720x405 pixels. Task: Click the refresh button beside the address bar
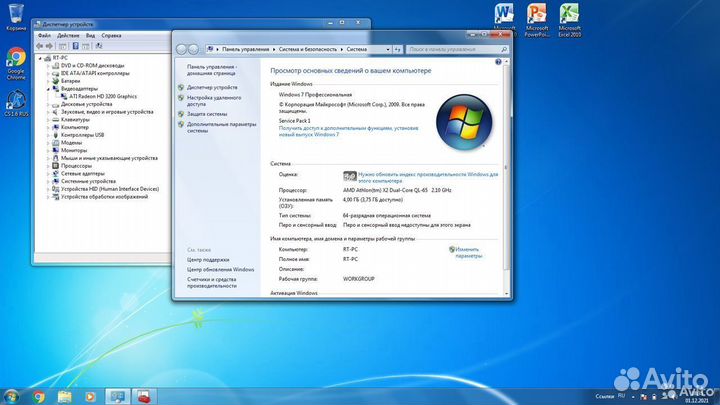pyautogui.click(x=398, y=49)
